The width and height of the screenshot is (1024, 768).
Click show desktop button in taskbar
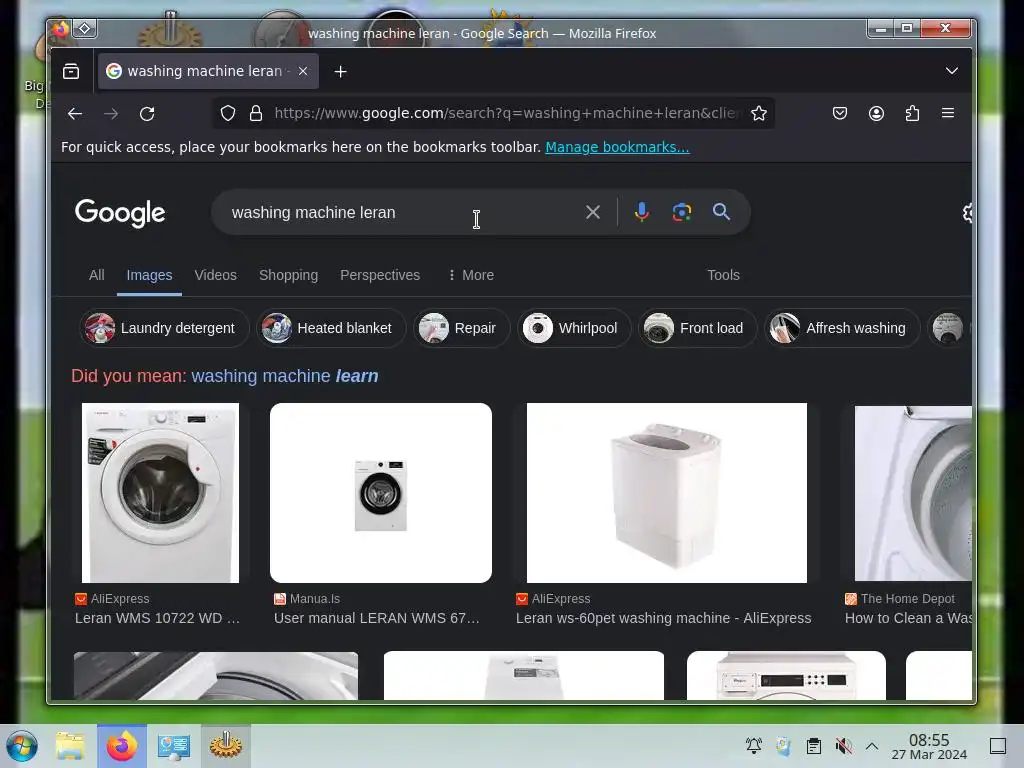[x=998, y=746]
